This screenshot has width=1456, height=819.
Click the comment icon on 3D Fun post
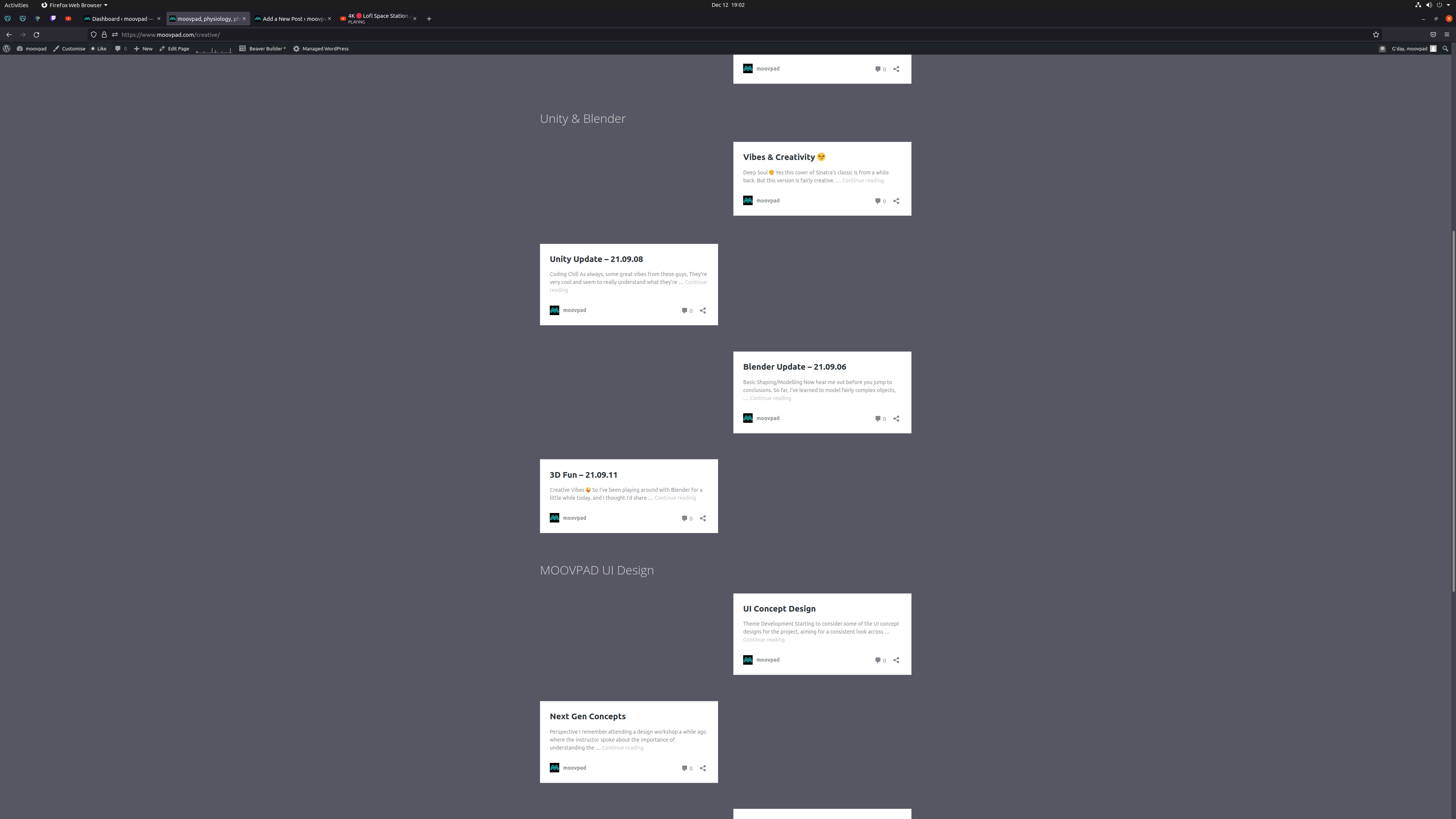pos(684,518)
